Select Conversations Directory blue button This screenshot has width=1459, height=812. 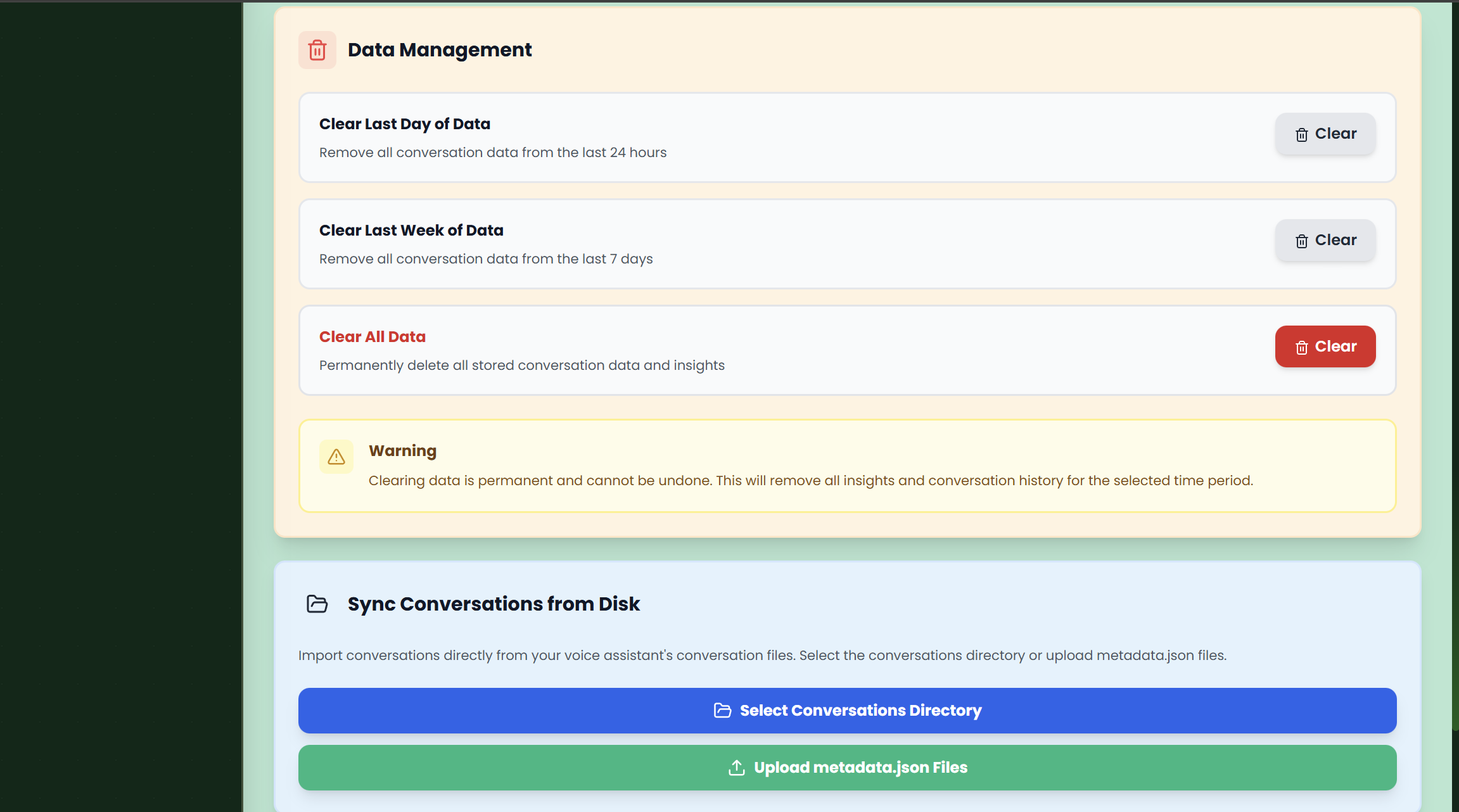point(847,711)
